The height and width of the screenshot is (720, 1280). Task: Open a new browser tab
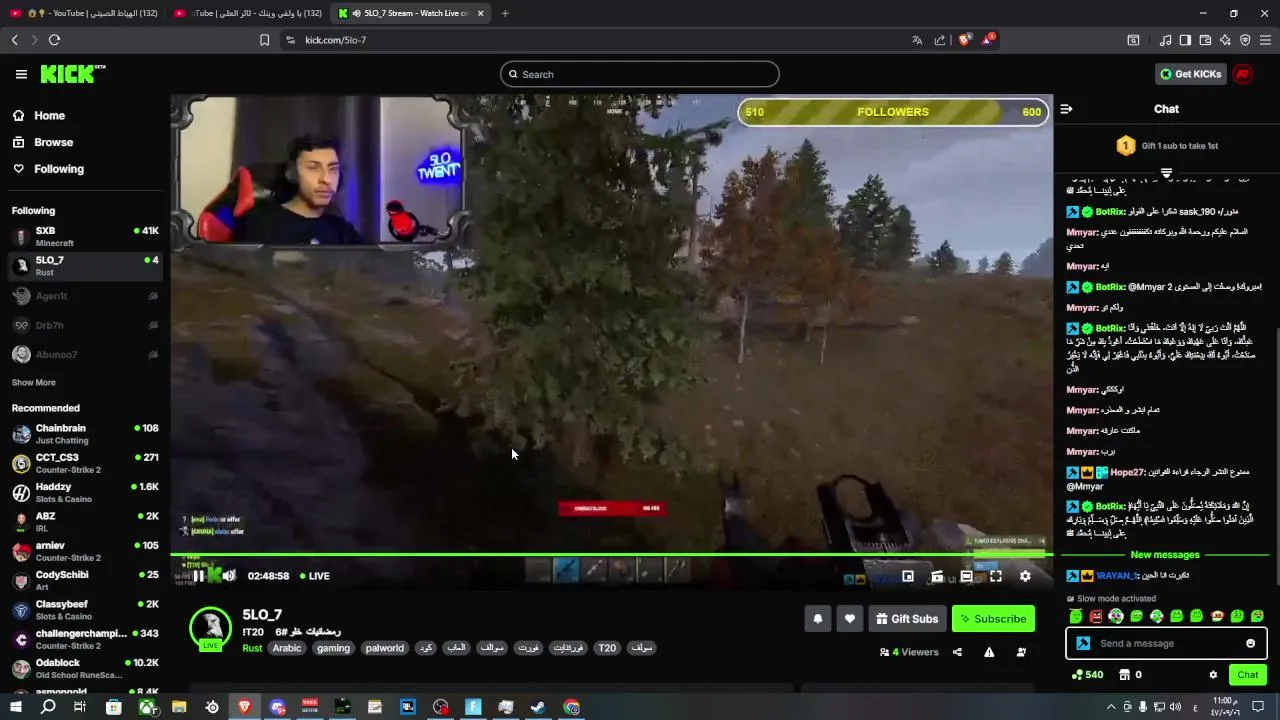(505, 13)
